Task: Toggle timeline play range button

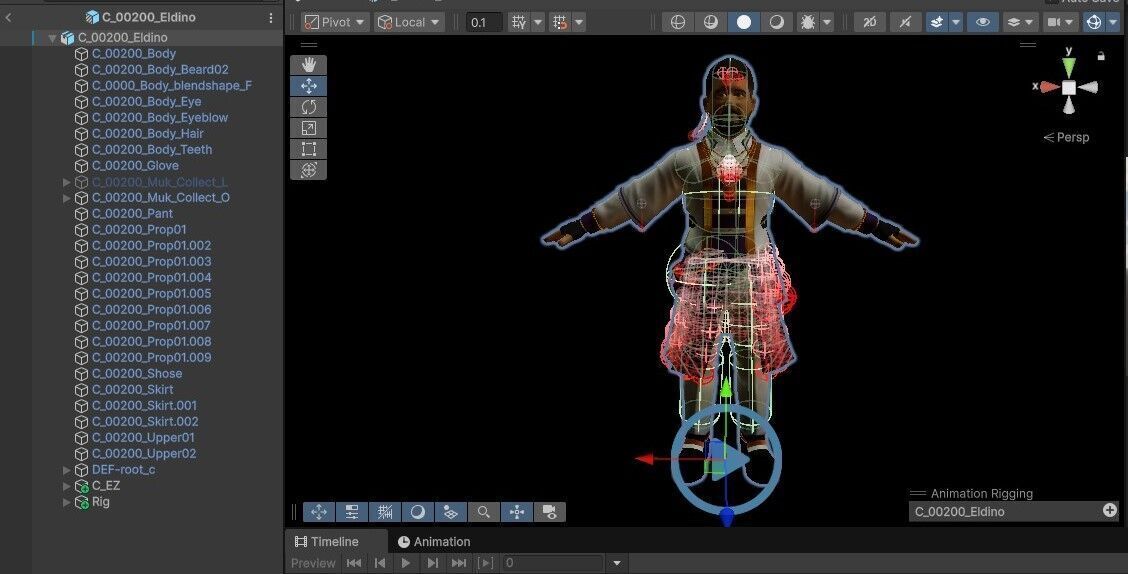Action: point(486,563)
